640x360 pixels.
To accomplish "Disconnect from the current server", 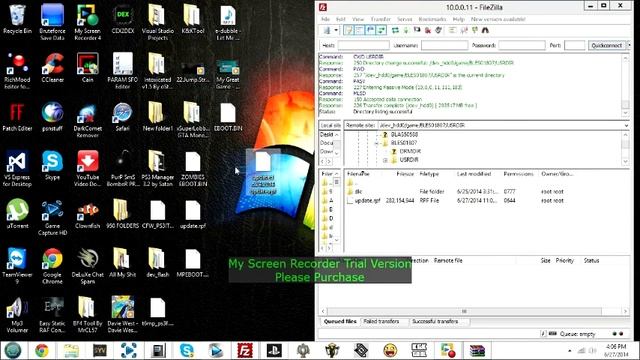I will [x=428, y=31].
